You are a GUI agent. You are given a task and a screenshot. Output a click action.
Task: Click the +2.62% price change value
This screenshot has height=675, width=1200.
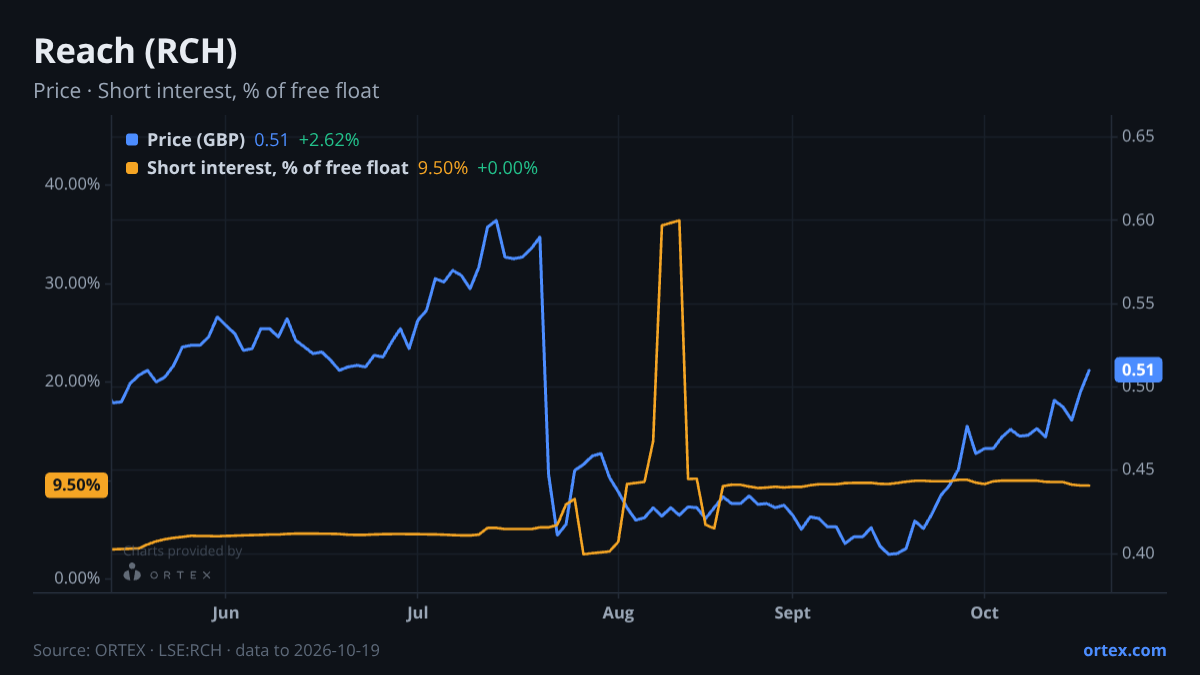pos(329,139)
